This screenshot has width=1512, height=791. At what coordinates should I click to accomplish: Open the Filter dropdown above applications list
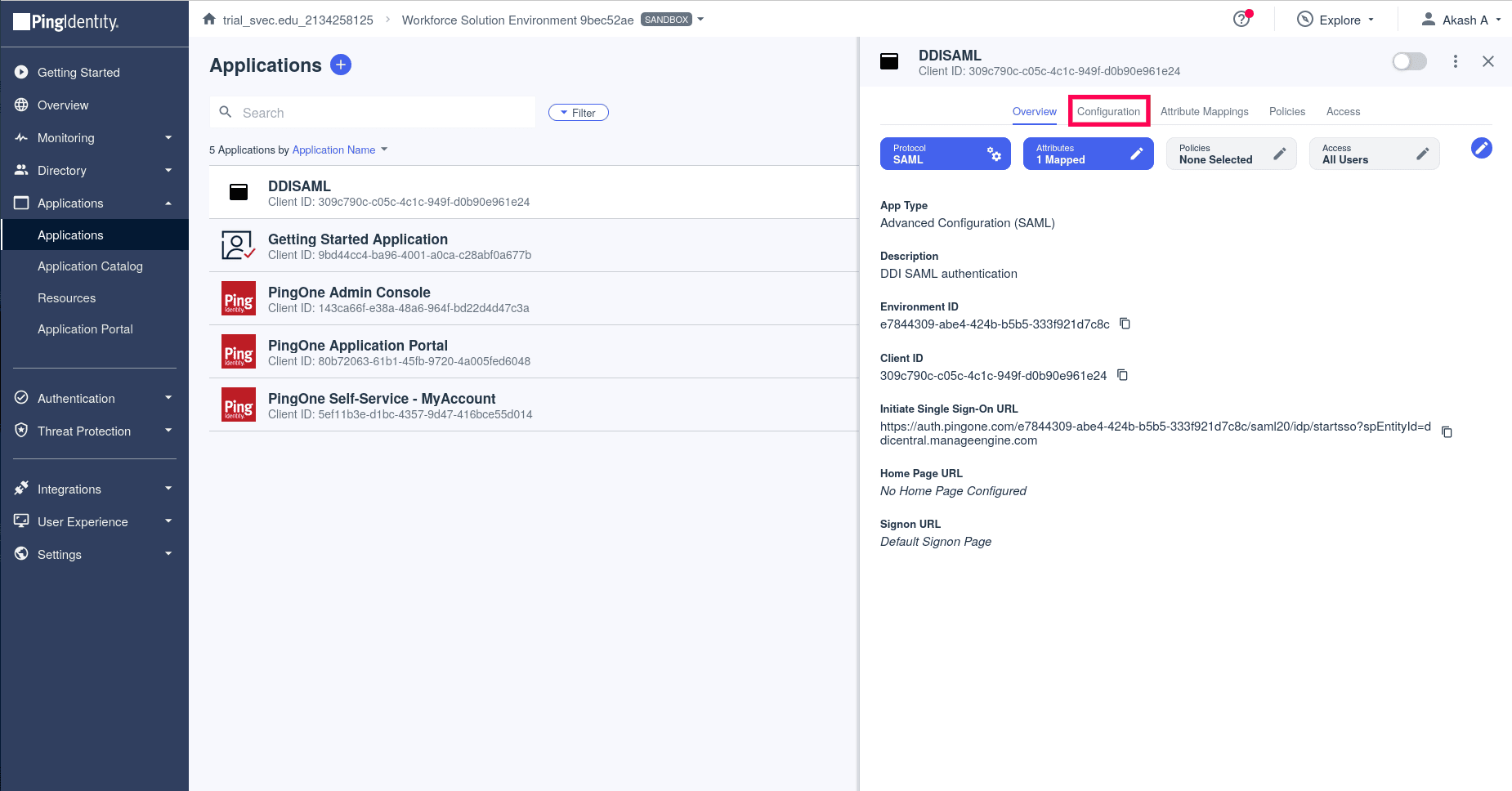[578, 112]
